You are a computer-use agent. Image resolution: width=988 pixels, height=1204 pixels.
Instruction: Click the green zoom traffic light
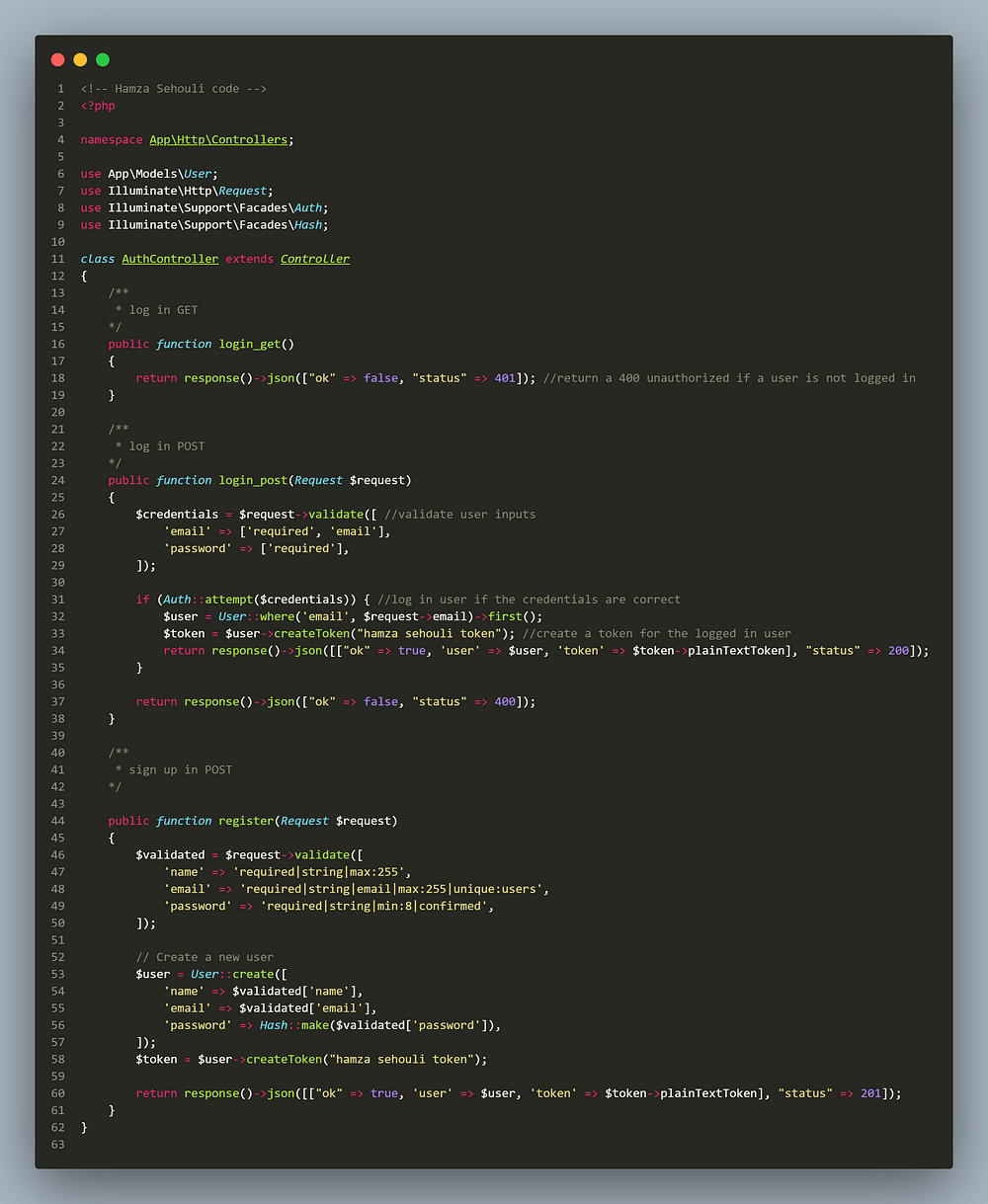102,59
